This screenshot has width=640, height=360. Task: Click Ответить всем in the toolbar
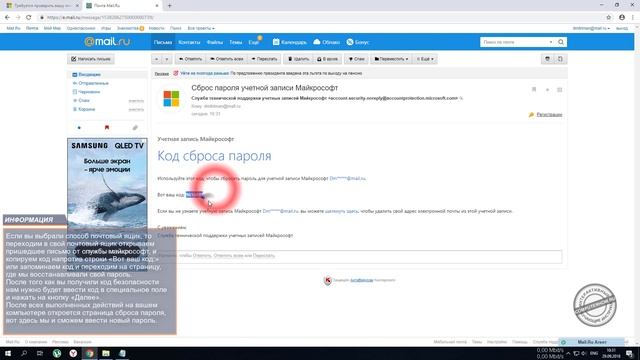point(227,59)
